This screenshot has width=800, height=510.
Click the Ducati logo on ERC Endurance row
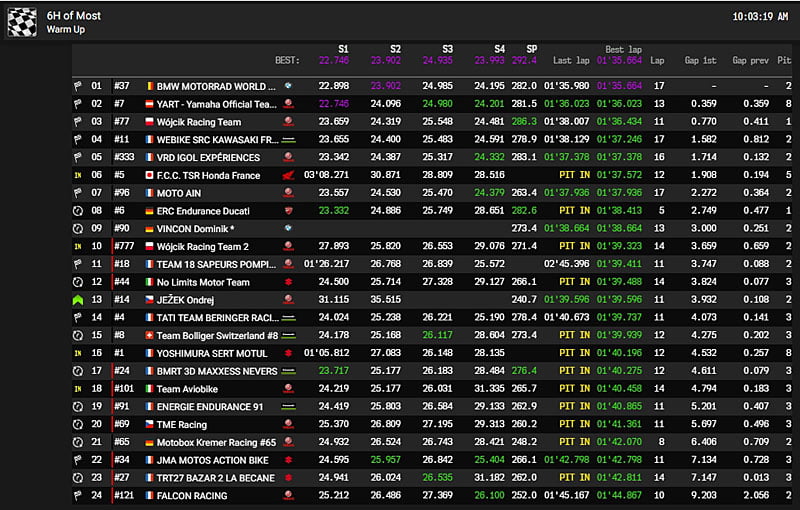click(x=288, y=211)
